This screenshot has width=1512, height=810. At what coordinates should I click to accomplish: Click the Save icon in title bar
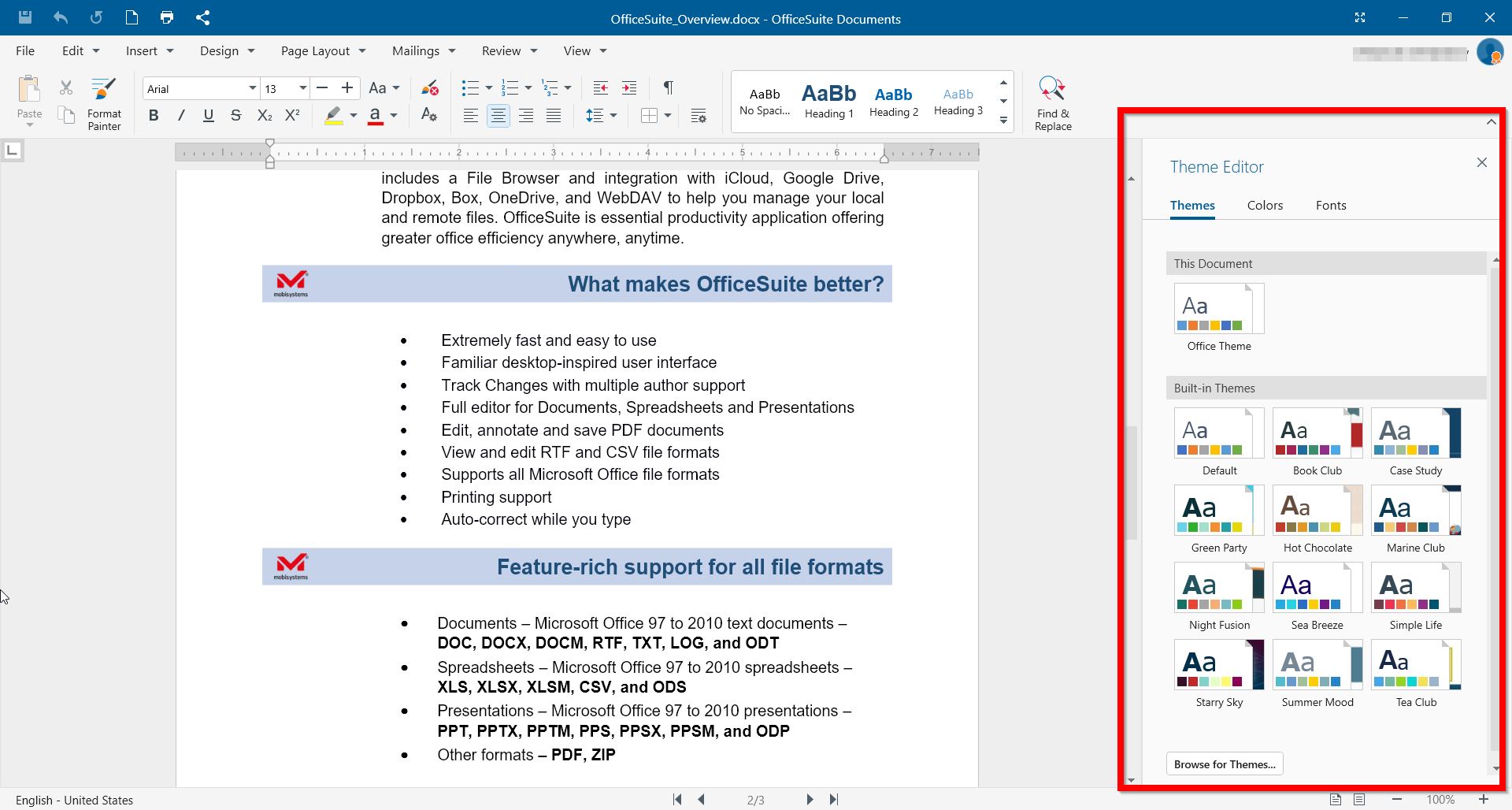(x=25, y=17)
